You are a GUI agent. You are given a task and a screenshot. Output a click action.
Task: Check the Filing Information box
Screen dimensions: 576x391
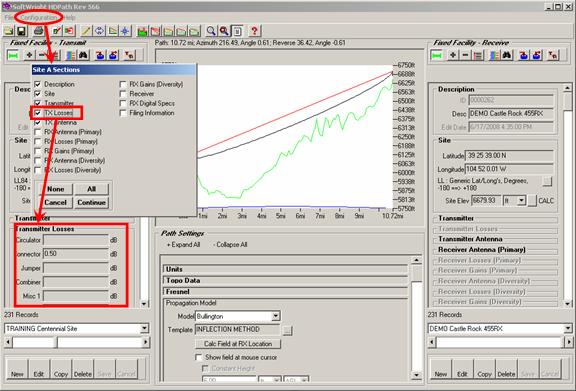(x=123, y=113)
